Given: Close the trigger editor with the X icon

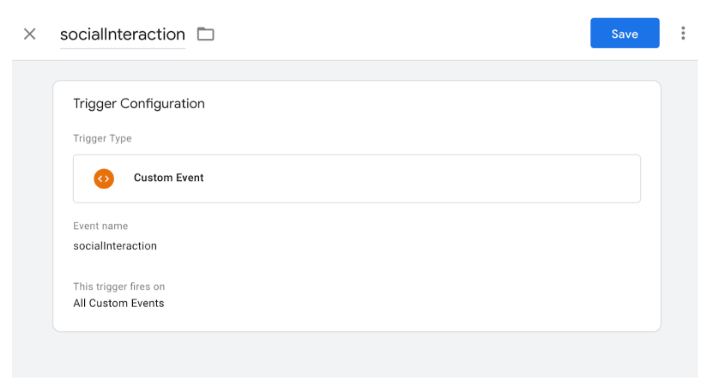Looking at the screenshot, I should coord(30,34).
